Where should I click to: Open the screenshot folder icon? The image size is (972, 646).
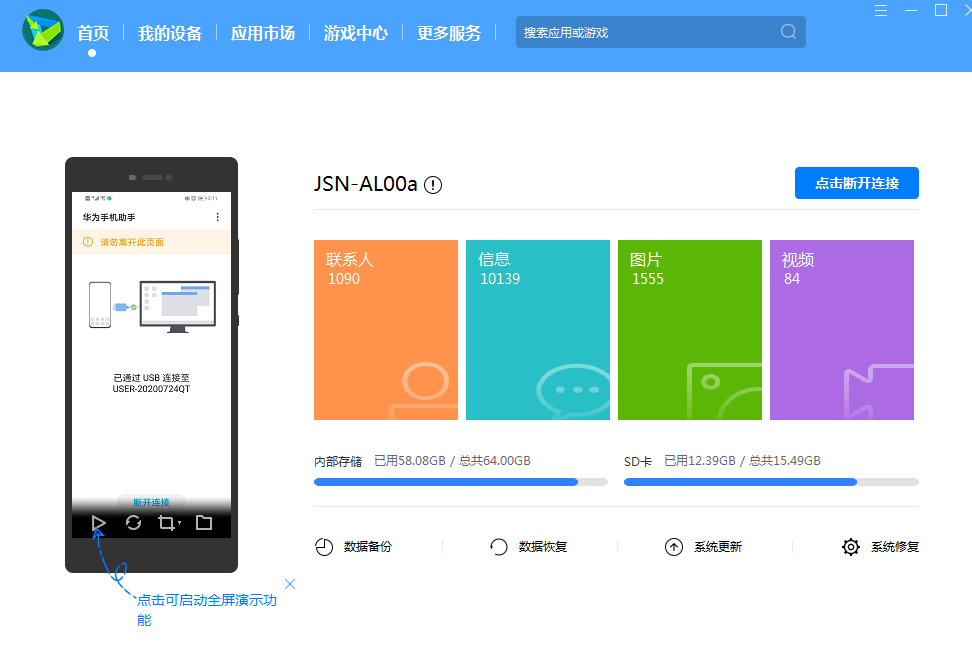(204, 522)
